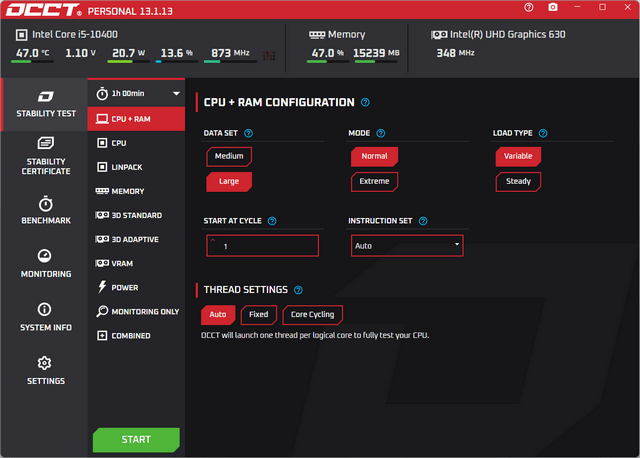Take a screenshot with the camera icon
Screen dimensions: 640x458
[553, 7]
